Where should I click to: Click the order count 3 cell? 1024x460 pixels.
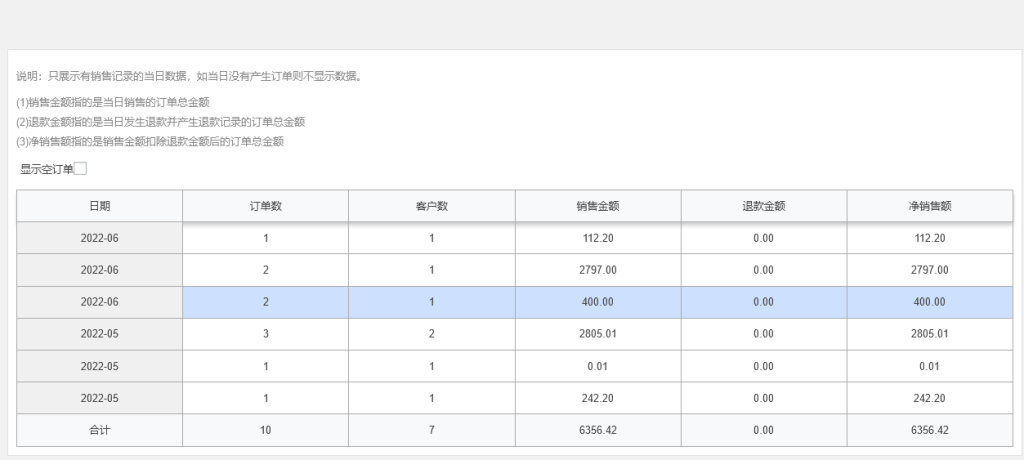[x=265, y=334]
